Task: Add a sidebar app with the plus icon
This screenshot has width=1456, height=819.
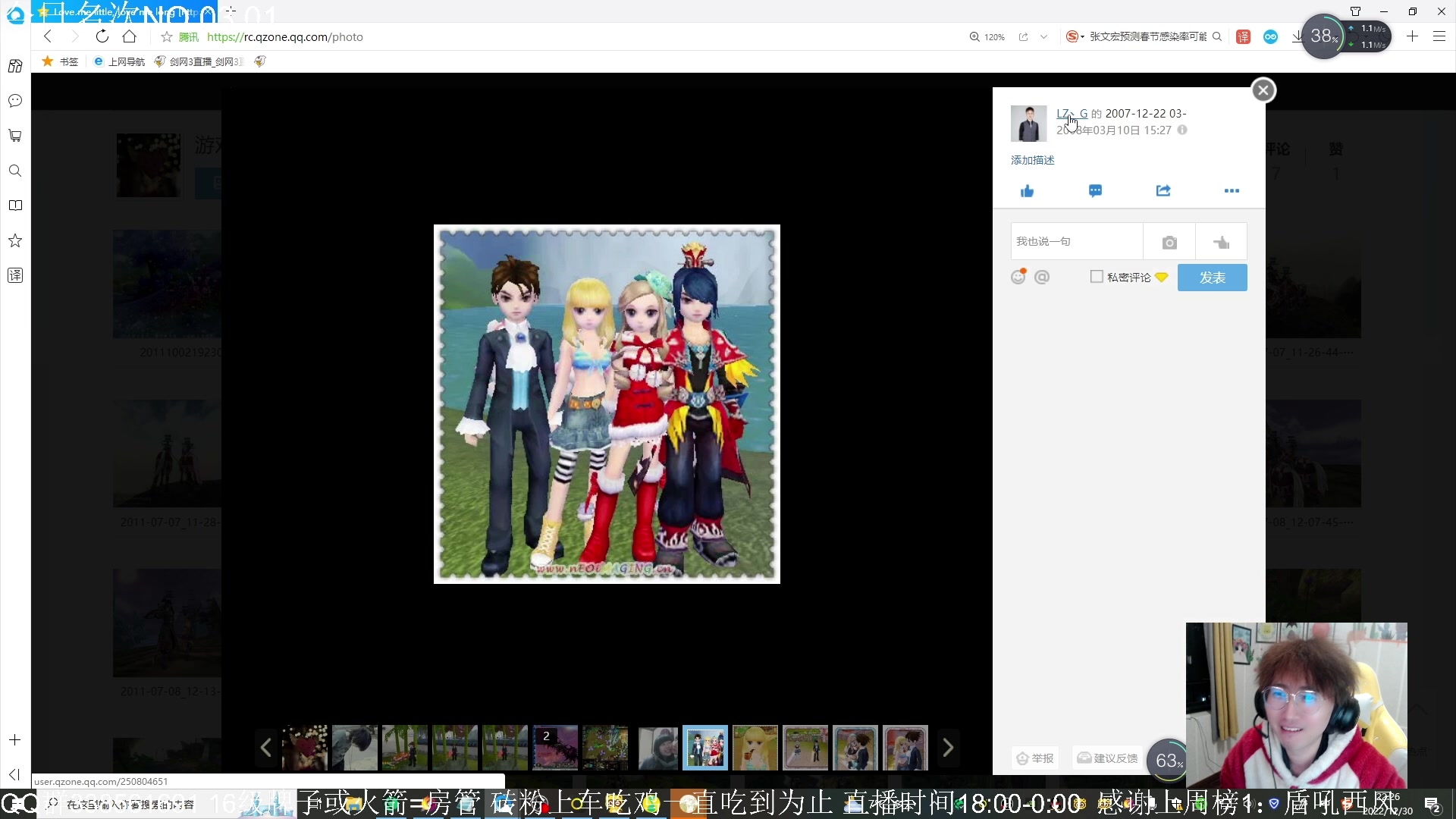Action: (15, 740)
